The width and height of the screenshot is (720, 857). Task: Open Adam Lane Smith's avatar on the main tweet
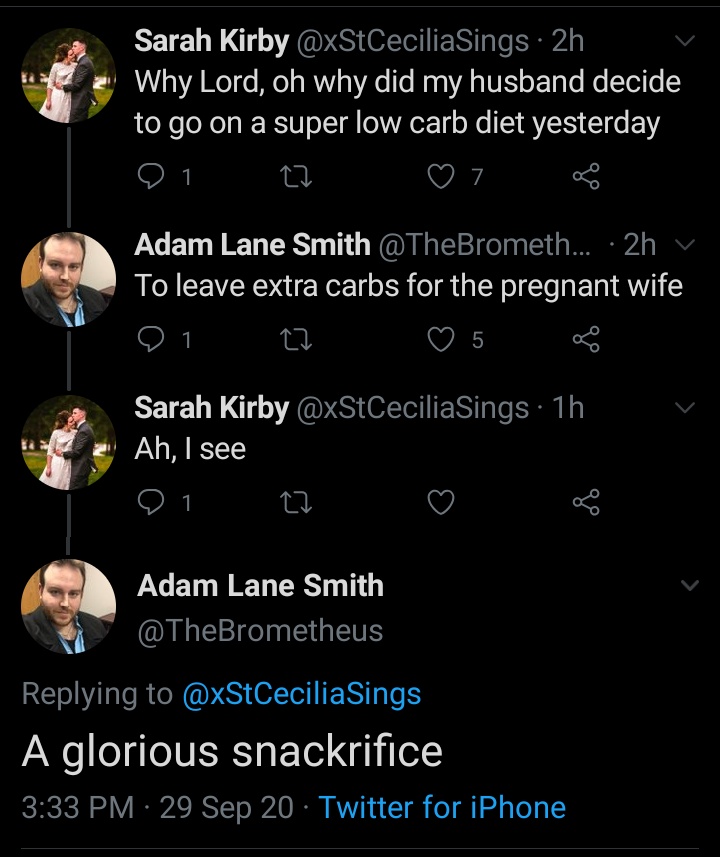[68, 606]
